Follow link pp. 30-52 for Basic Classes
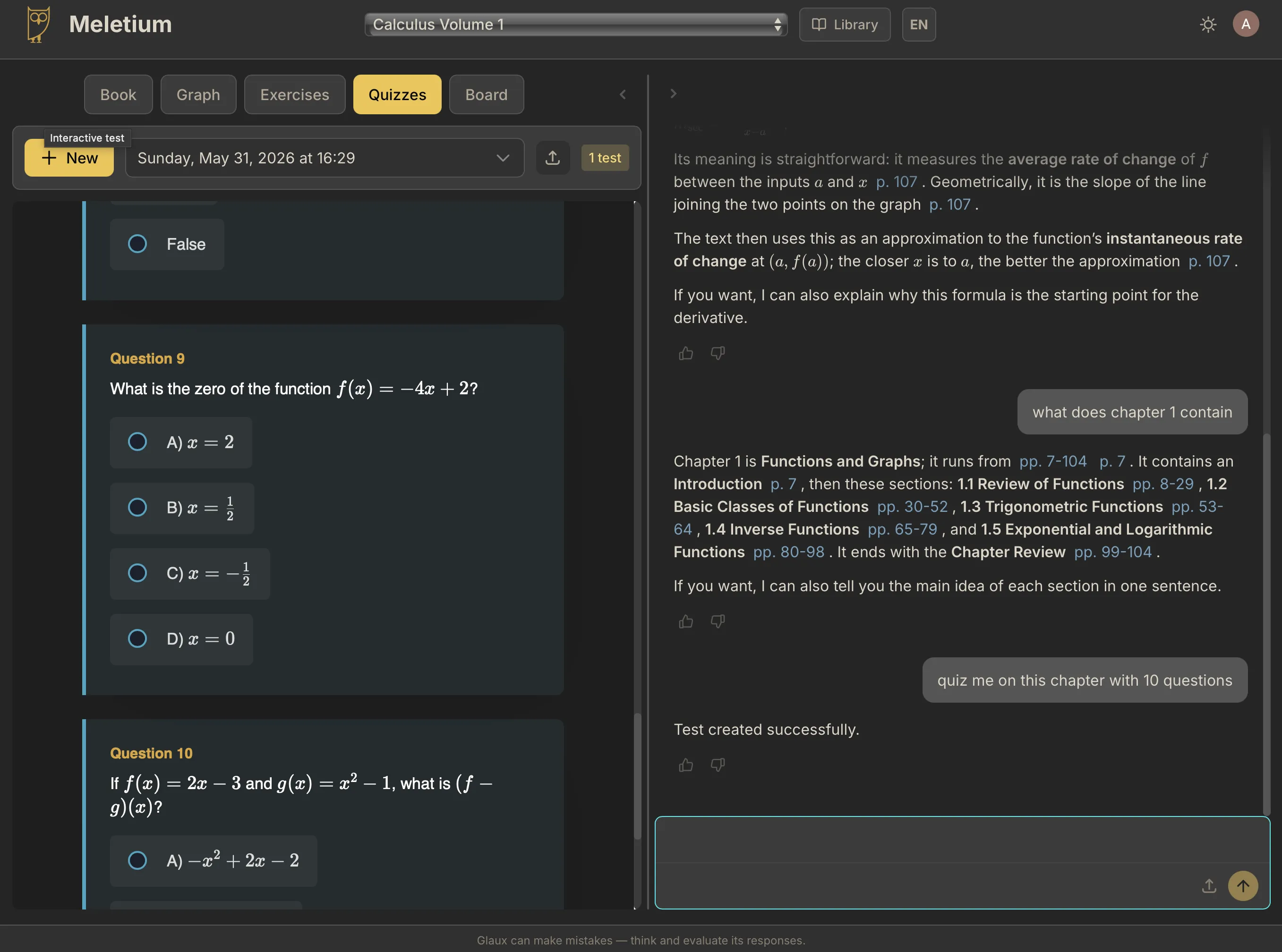The width and height of the screenshot is (1282, 952). point(912,507)
